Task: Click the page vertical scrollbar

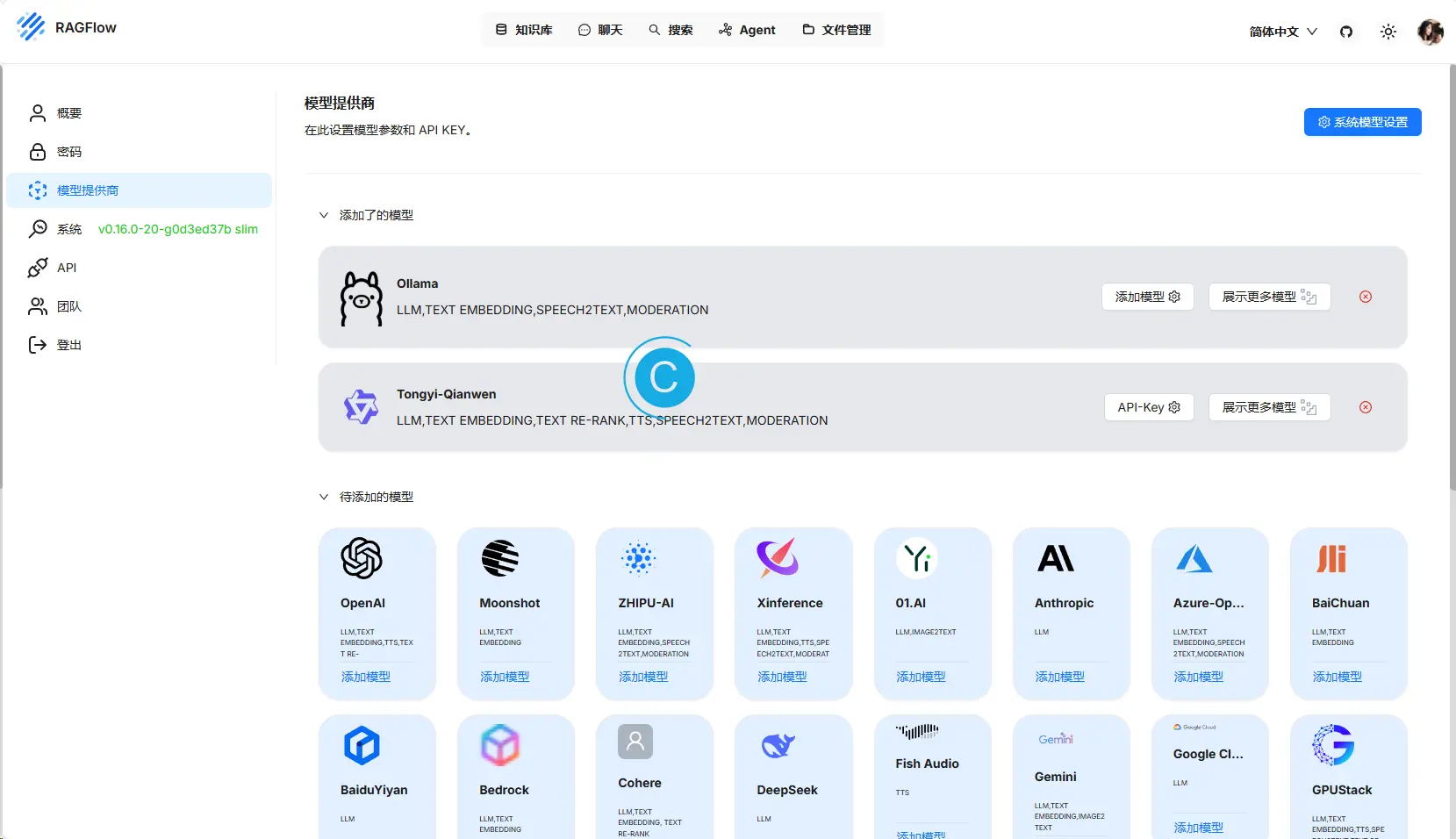Action: pos(1452,277)
